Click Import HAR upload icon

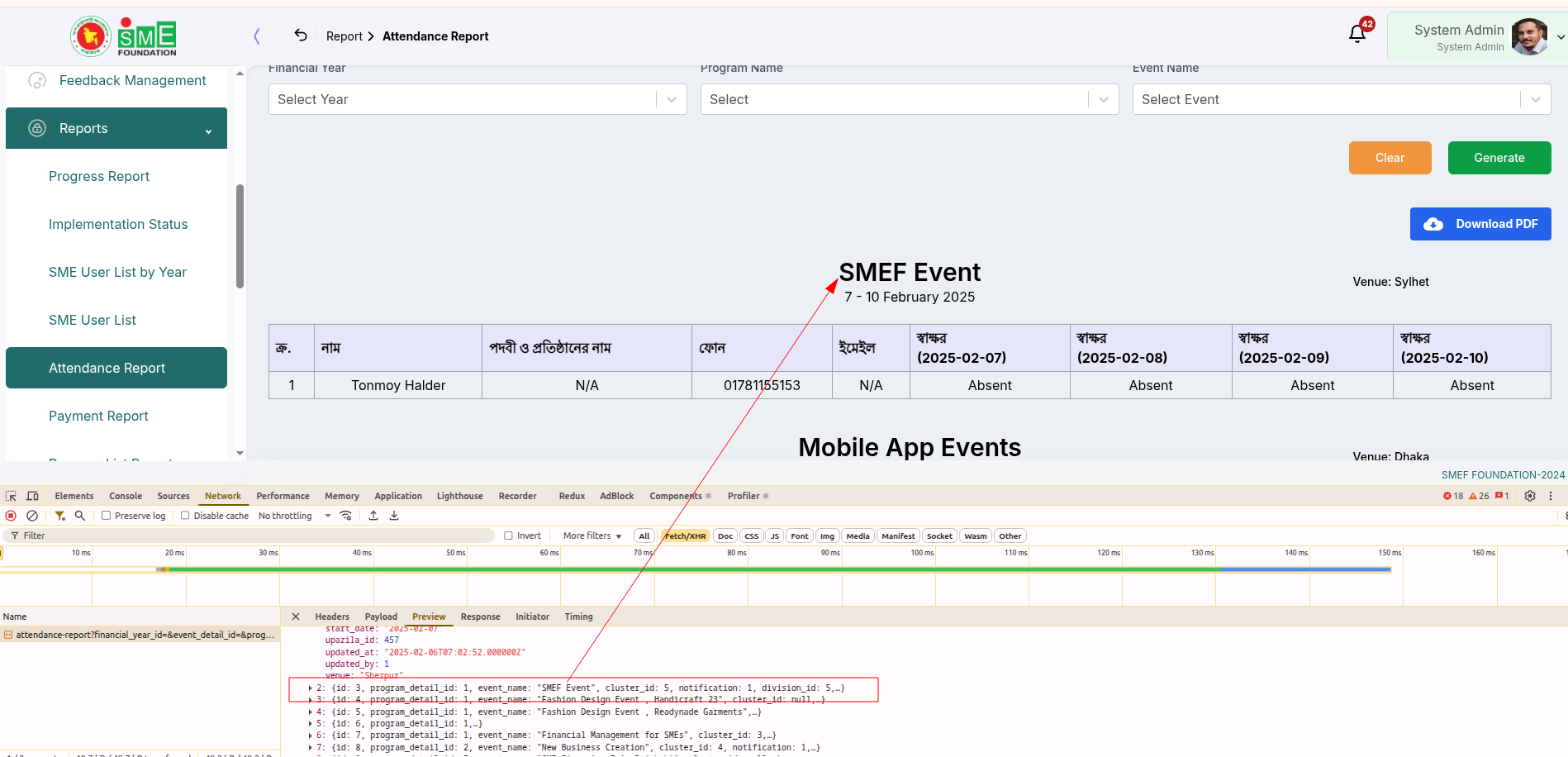pyautogui.click(x=373, y=516)
